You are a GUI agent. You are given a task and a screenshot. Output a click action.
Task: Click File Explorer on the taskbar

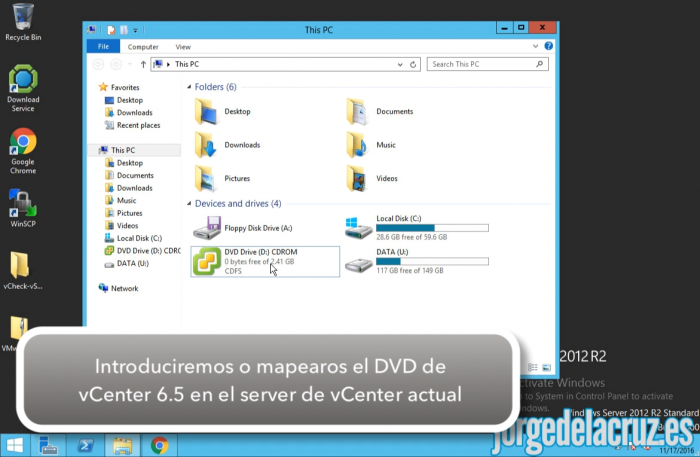tap(122, 445)
